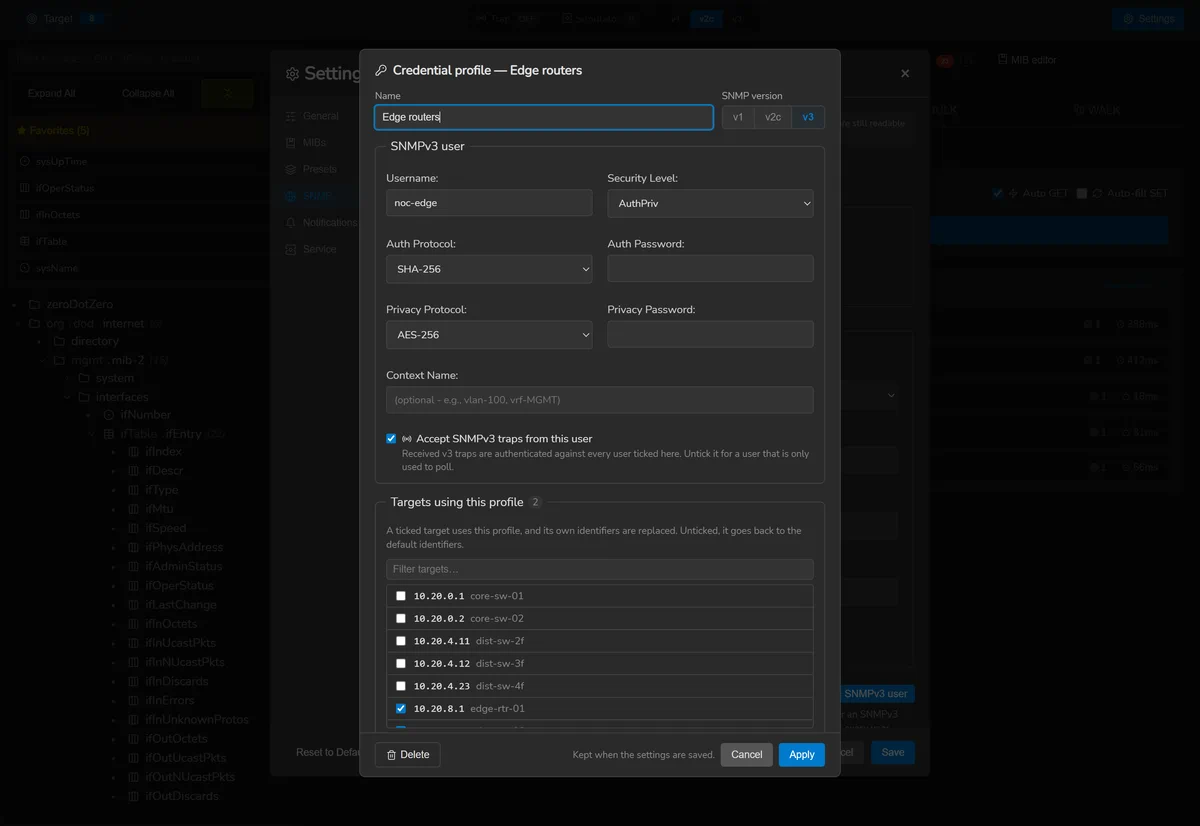Viewport: 1200px width, 826px height.
Task: Toggle Auto-fill SET checkbox in main window
Action: pos(1082,193)
